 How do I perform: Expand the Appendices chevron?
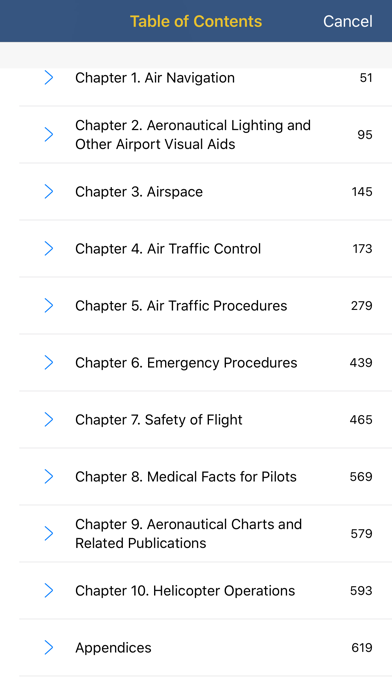[49, 648]
